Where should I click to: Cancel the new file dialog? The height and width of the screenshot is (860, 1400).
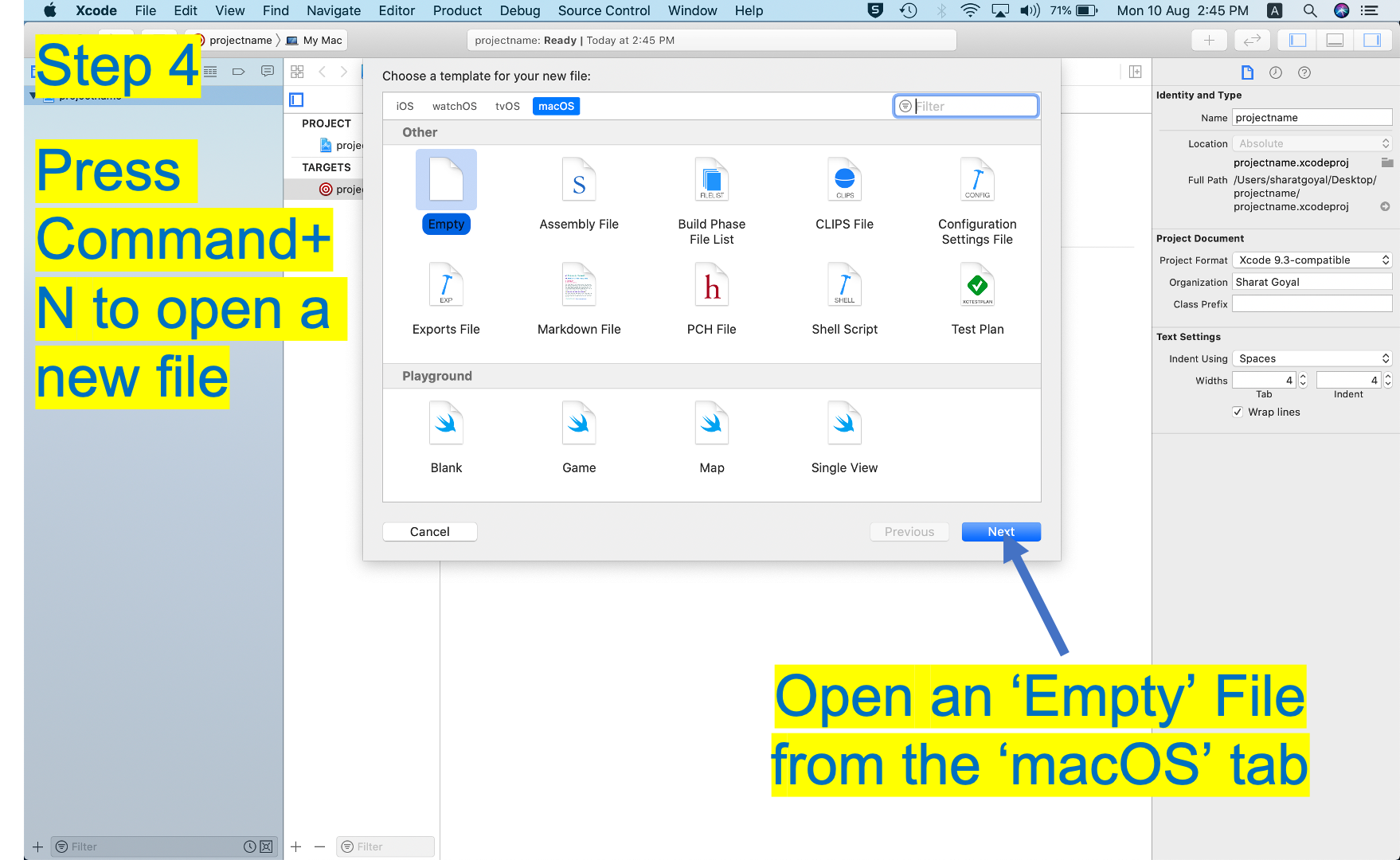pos(430,531)
